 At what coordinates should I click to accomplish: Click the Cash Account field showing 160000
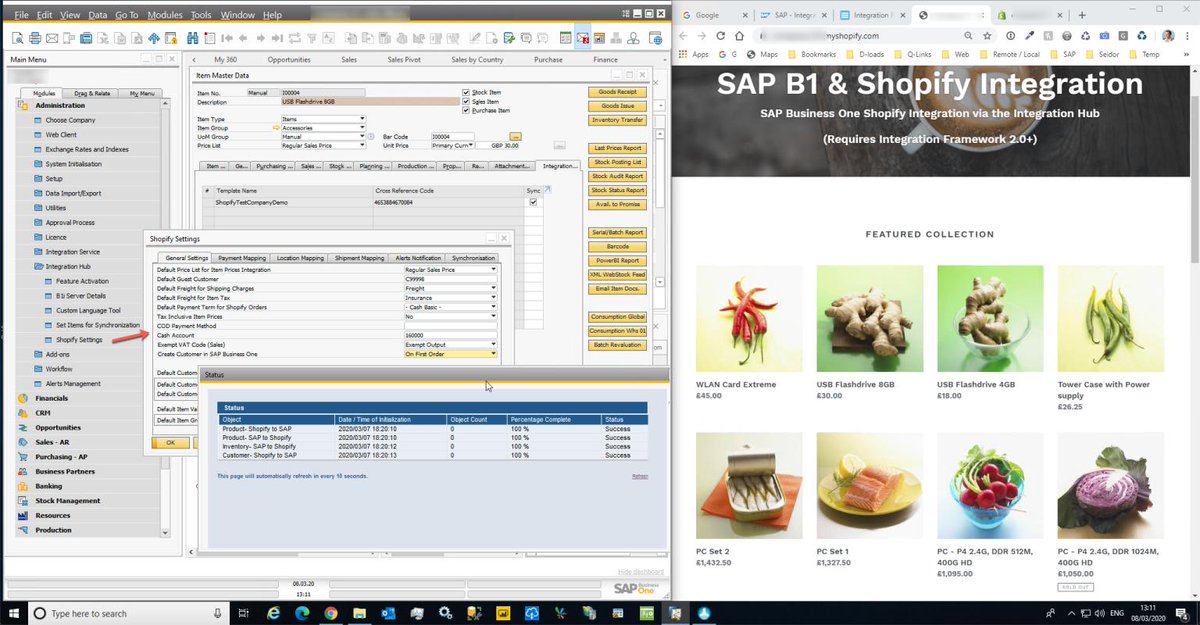click(450, 335)
